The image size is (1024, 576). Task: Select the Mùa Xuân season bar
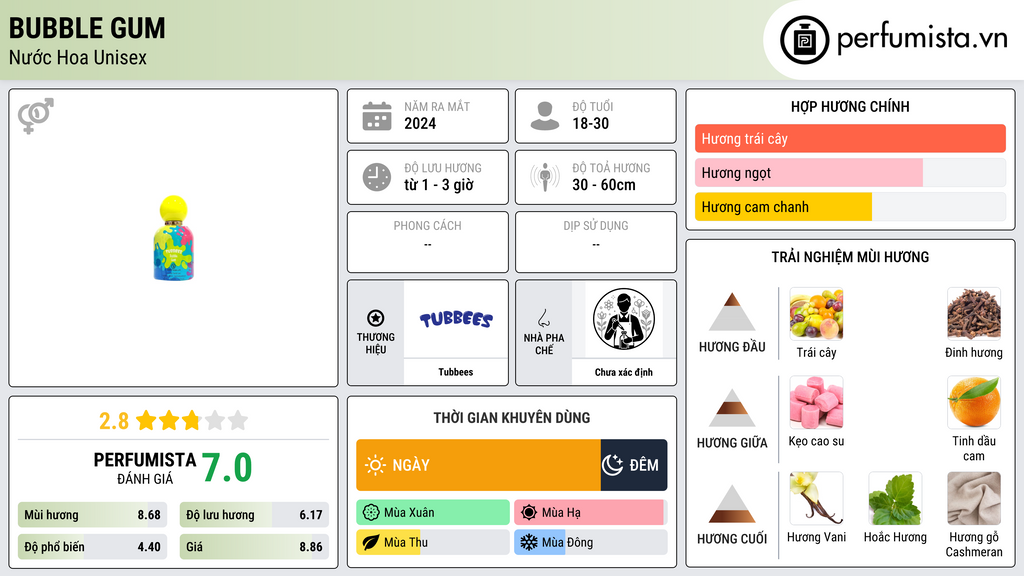click(x=433, y=513)
